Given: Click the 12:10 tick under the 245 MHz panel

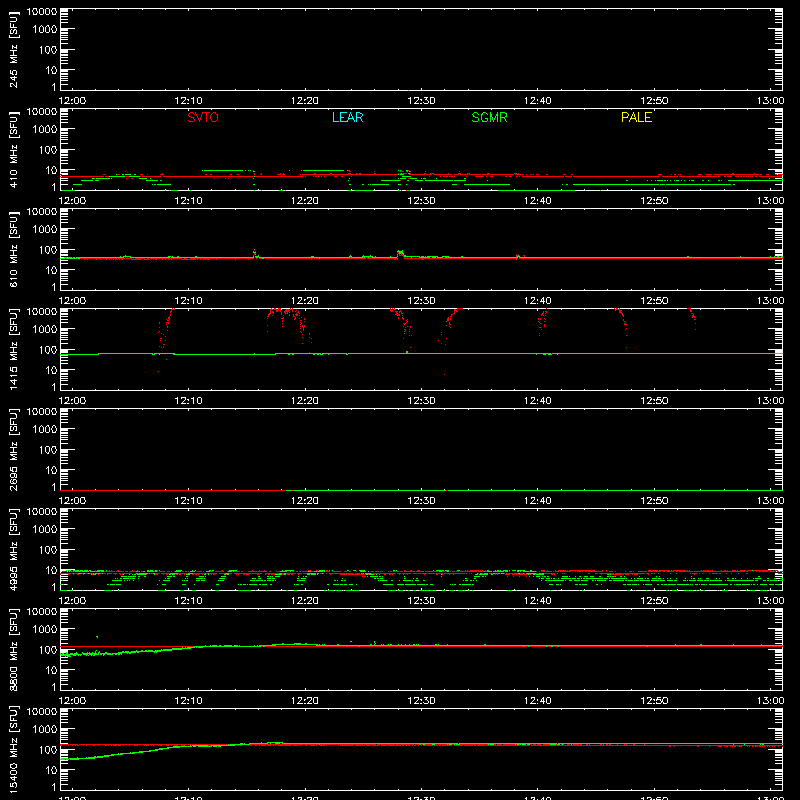Looking at the screenshot, I should click(188, 101).
